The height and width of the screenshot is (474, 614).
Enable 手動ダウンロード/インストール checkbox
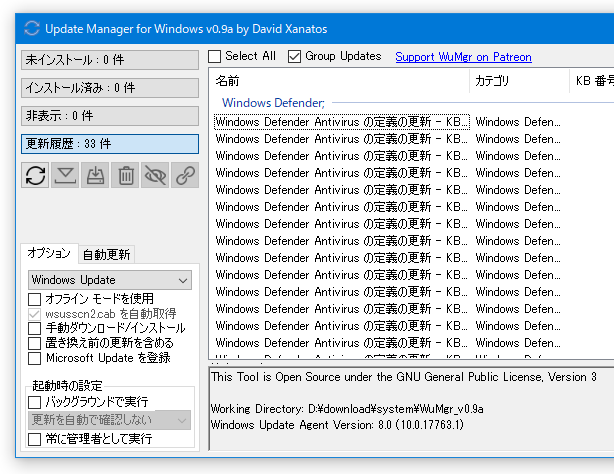[x=34, y=328]
